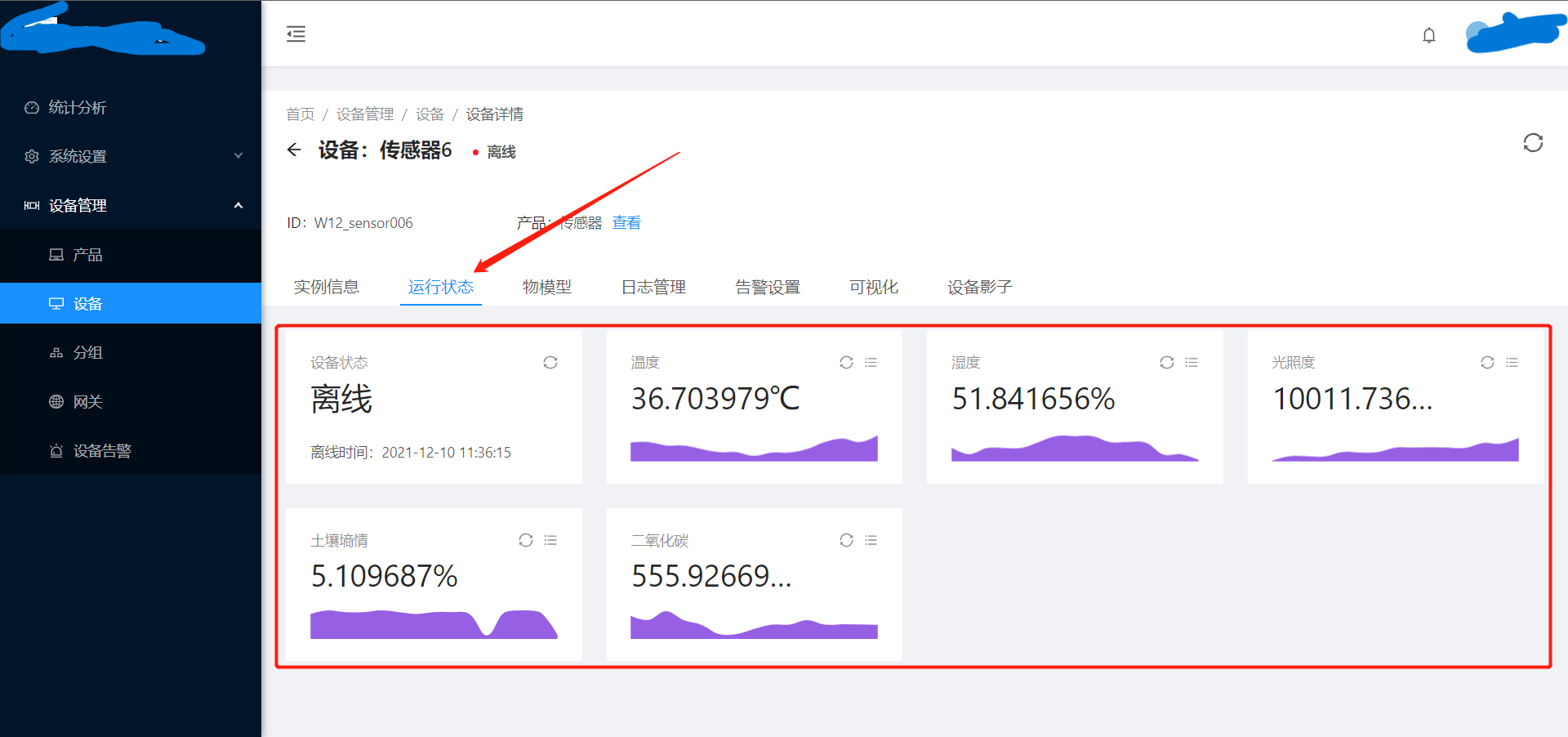Viewport: 1568px width, 737px height.
Task: Open the 温度 card detail list icon
Action: click(x=871, y=362)
